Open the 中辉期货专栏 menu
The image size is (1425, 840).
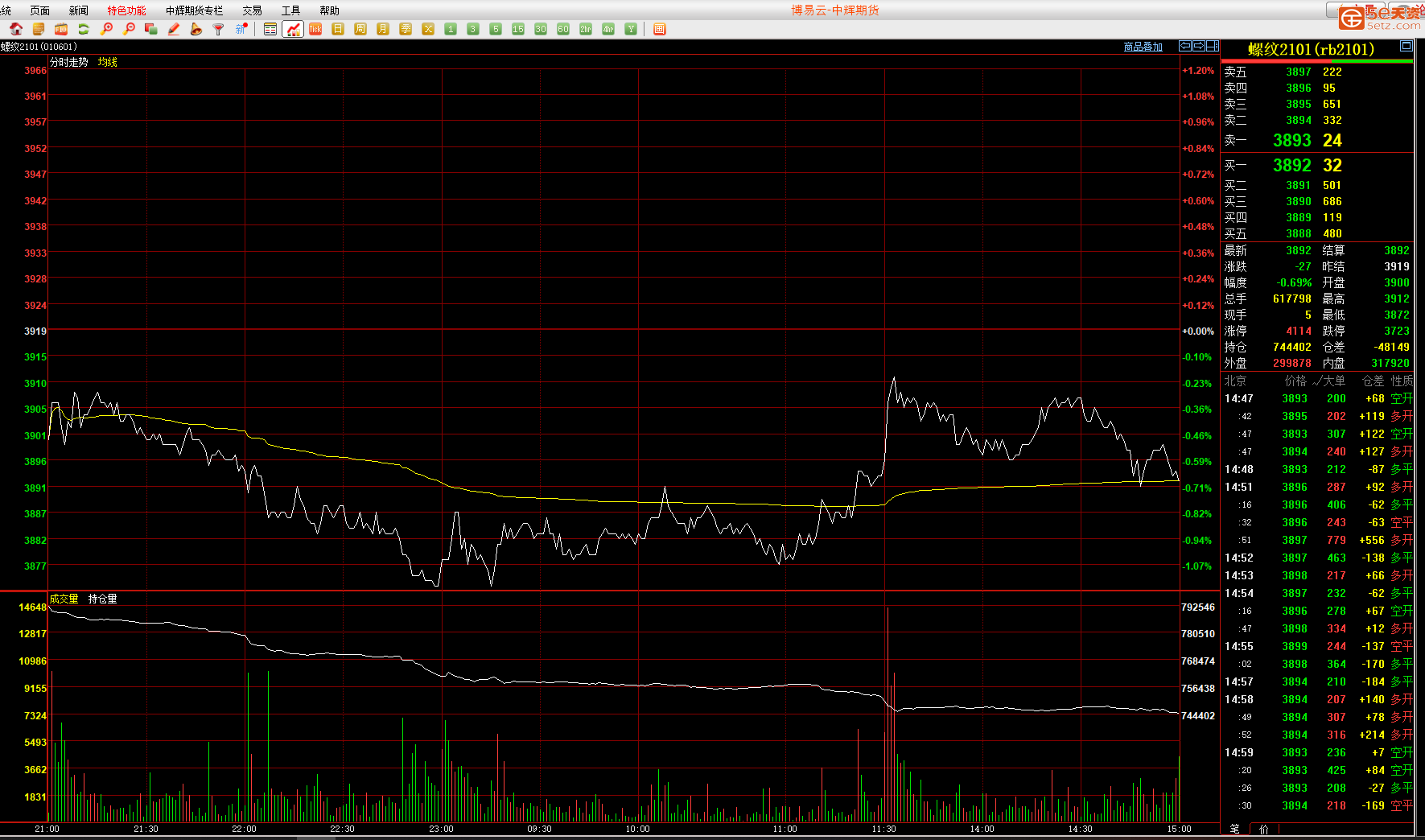tap(194, 10)
